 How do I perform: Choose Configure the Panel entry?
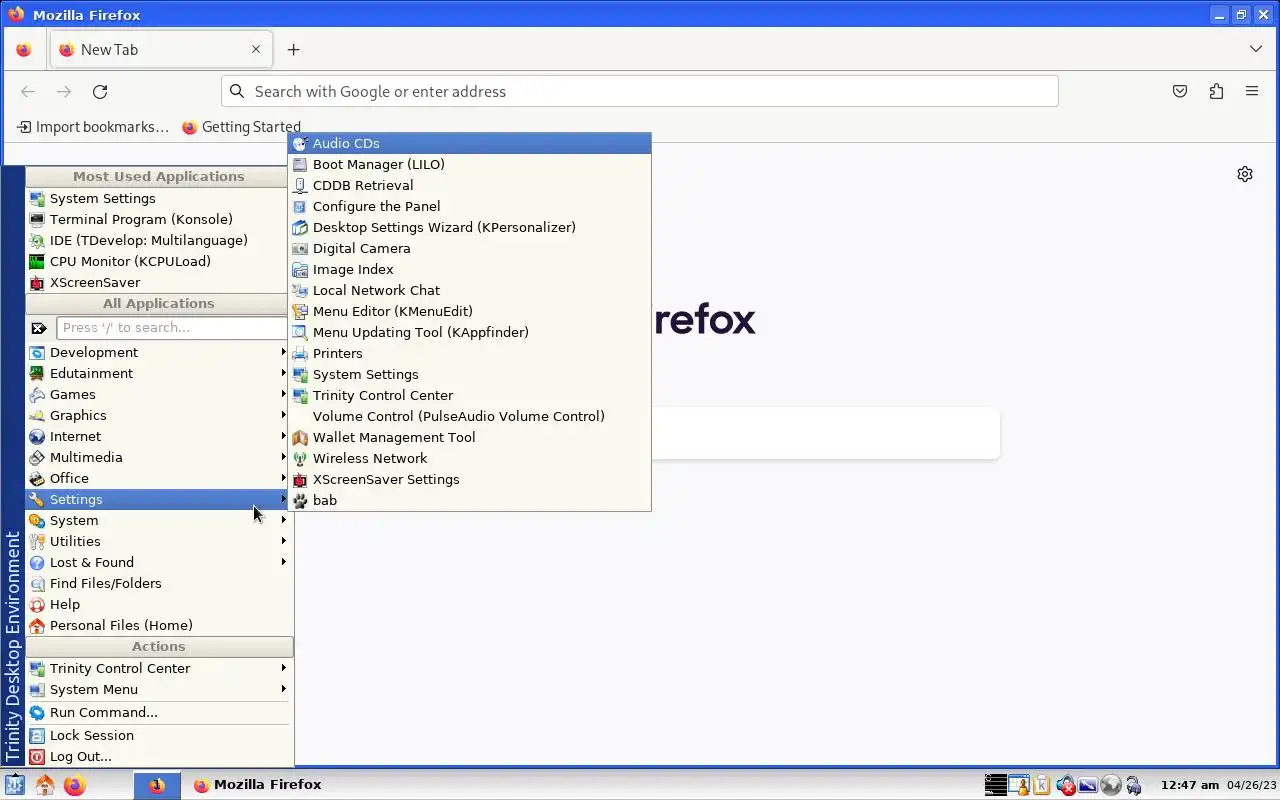click(470, 206)
